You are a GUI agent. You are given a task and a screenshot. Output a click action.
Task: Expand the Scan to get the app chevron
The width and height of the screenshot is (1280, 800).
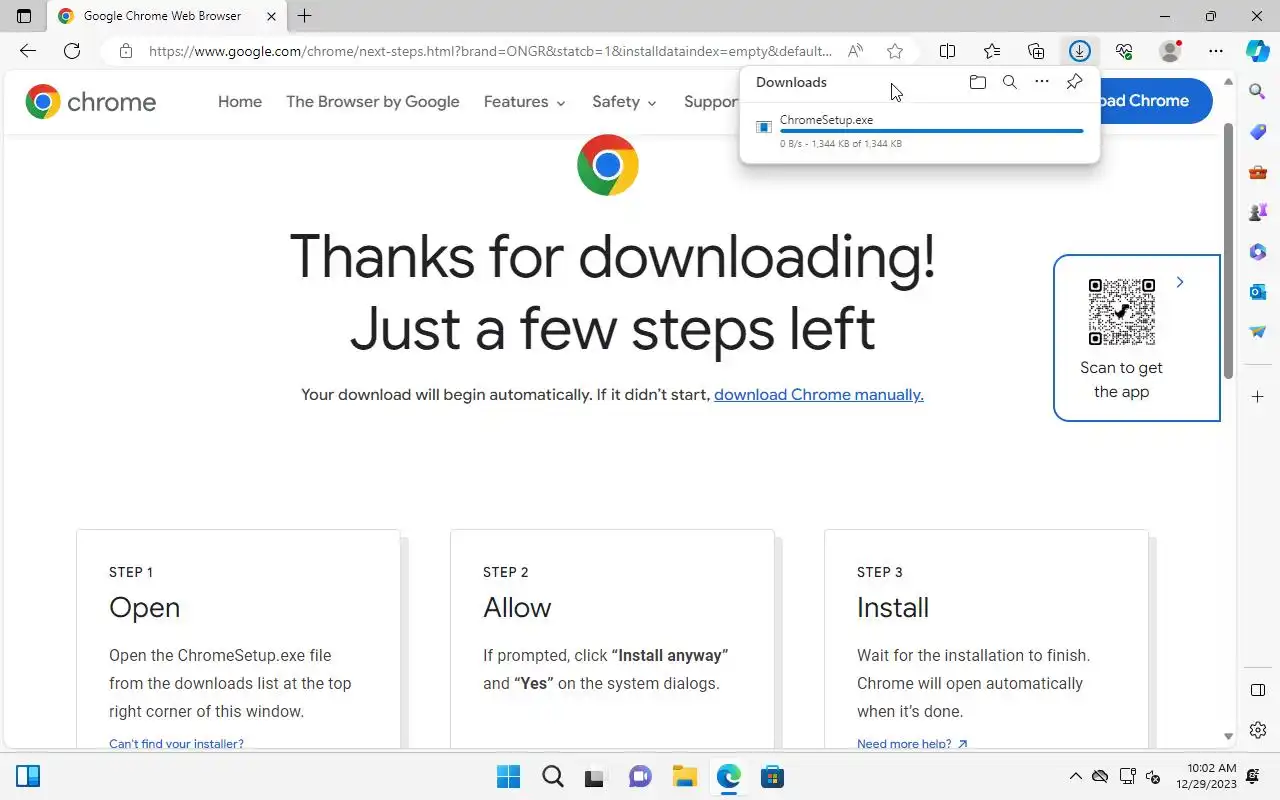(1180, 282)
